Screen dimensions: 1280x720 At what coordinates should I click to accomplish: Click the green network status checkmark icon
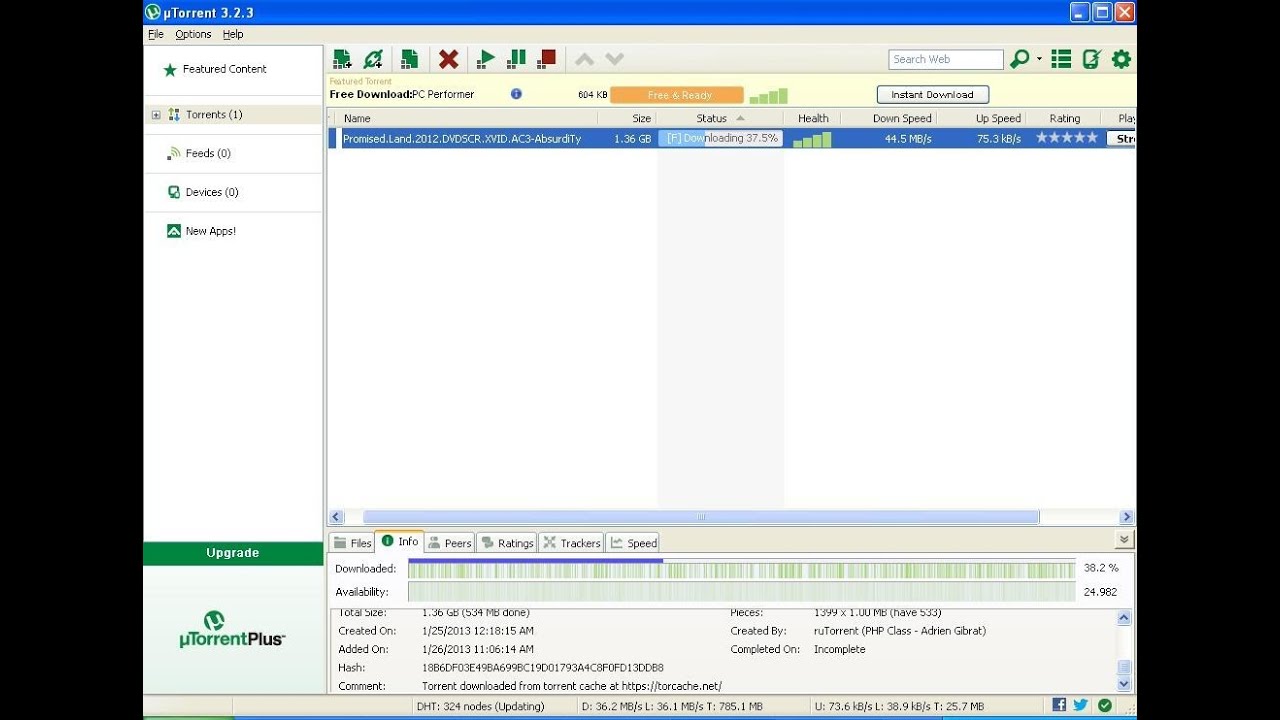pos(1105,705)
